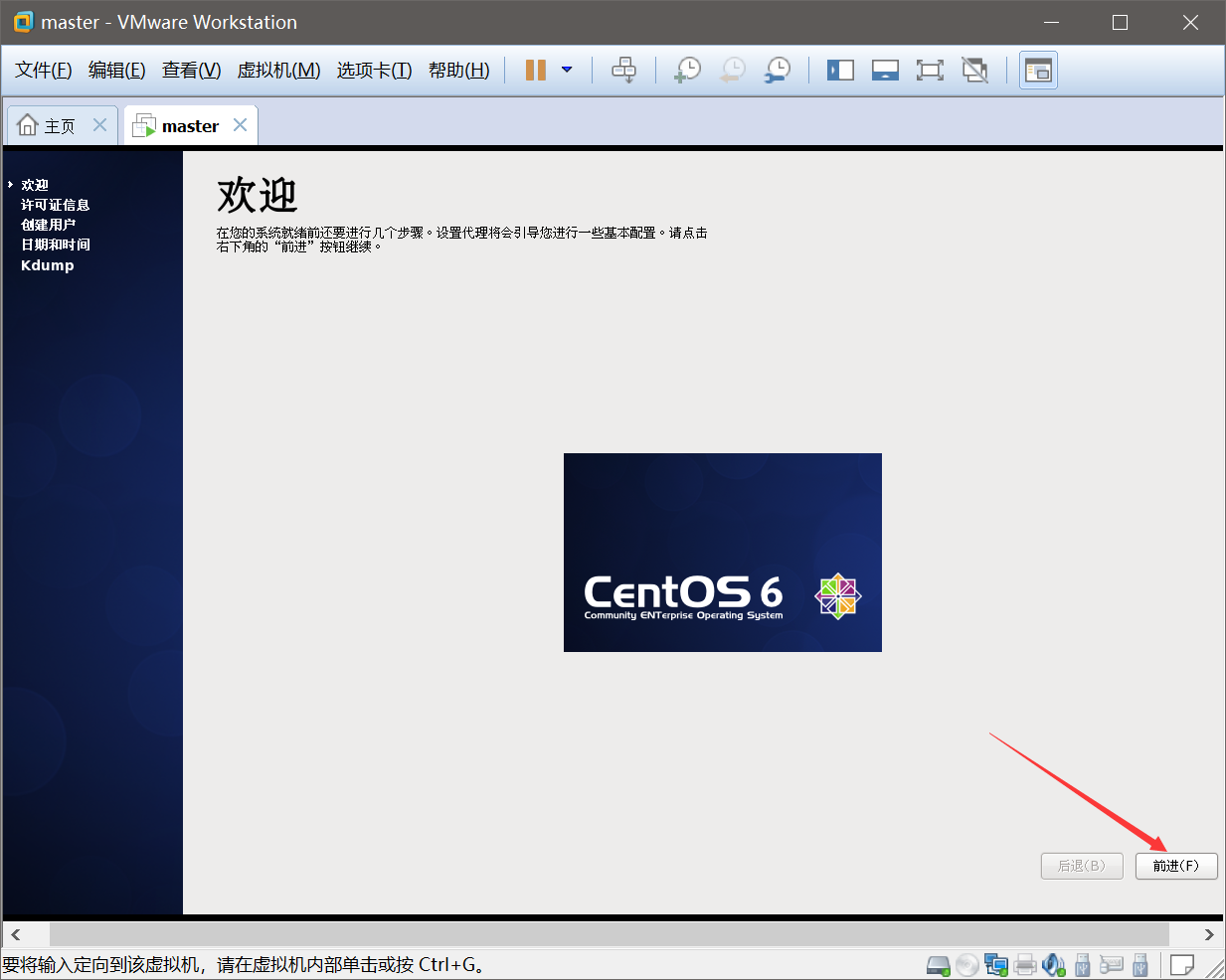Click the horizontal scrollbar thumb
Viewport: 1226px width, 980px height.
click(610, 934)
